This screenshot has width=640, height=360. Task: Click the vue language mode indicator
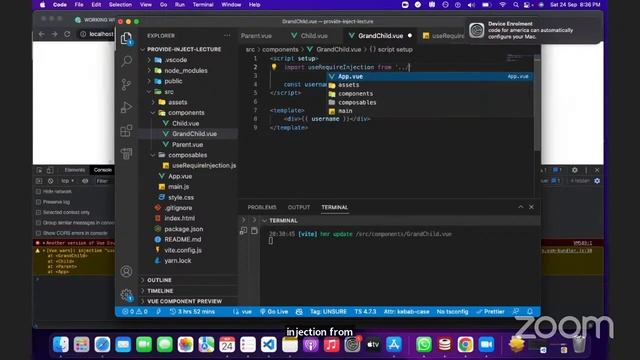coord(247,311)
